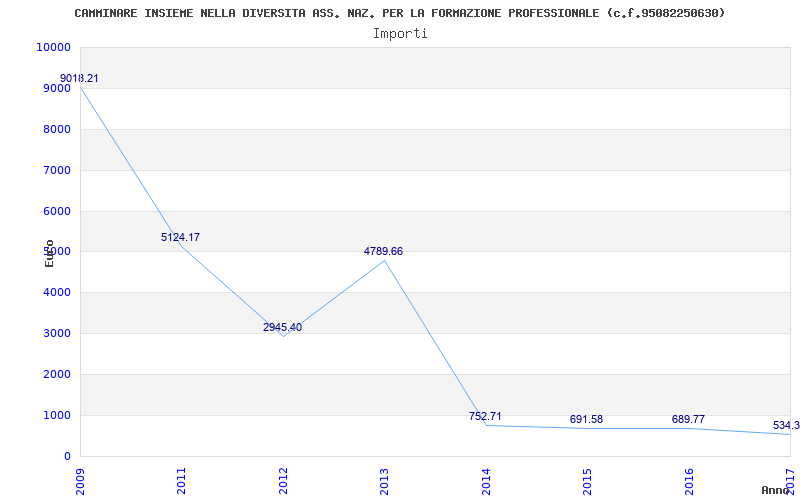Click the 'Euro' y-axis label
Screen dimensions: 800x500
click(x=49, y=253)
